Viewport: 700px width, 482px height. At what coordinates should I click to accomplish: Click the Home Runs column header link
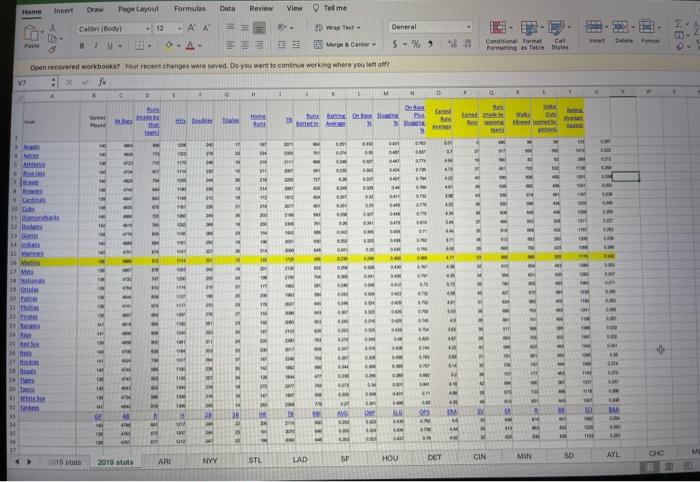(258, 120)
